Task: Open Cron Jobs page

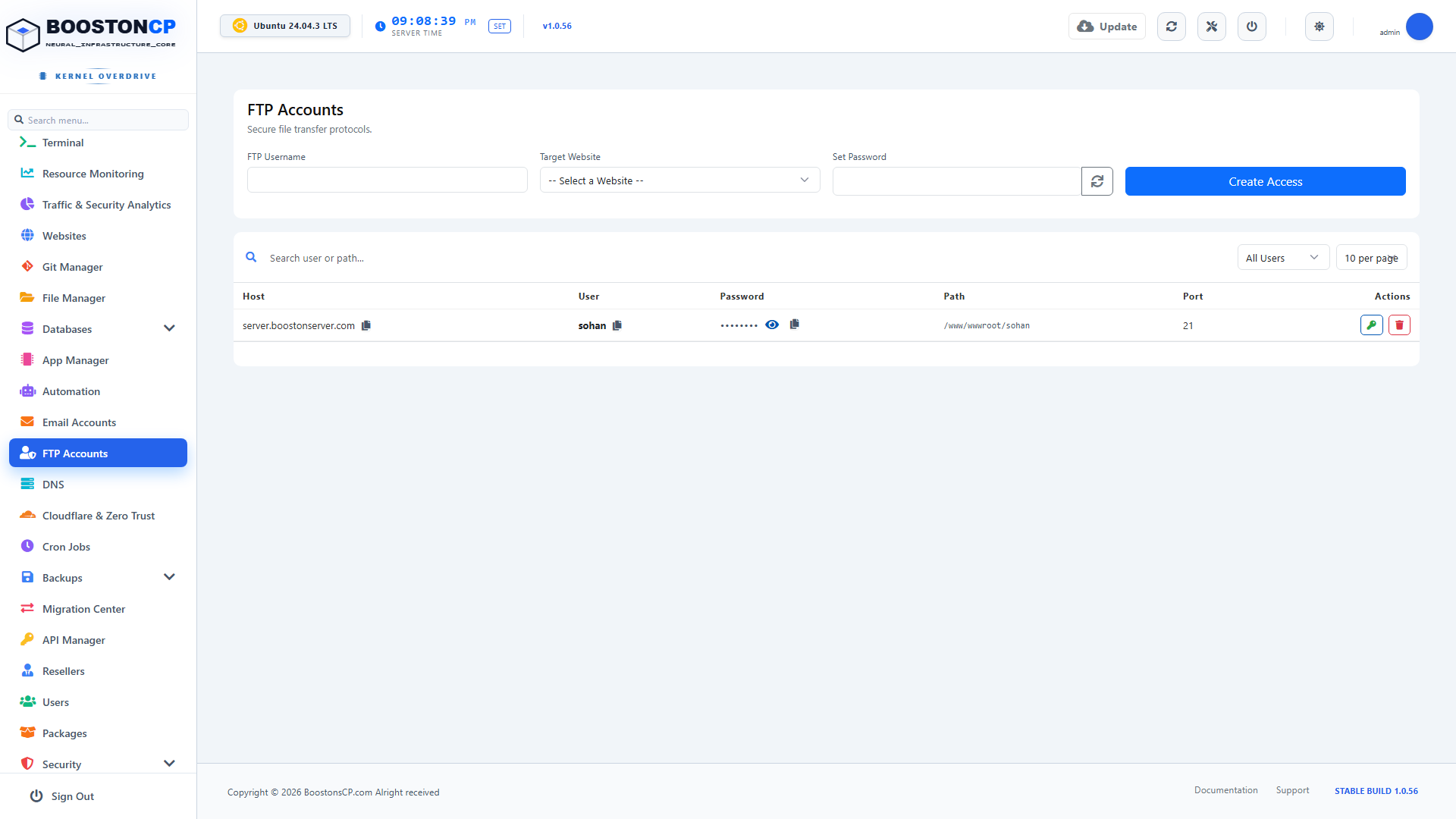Action: 98,547
